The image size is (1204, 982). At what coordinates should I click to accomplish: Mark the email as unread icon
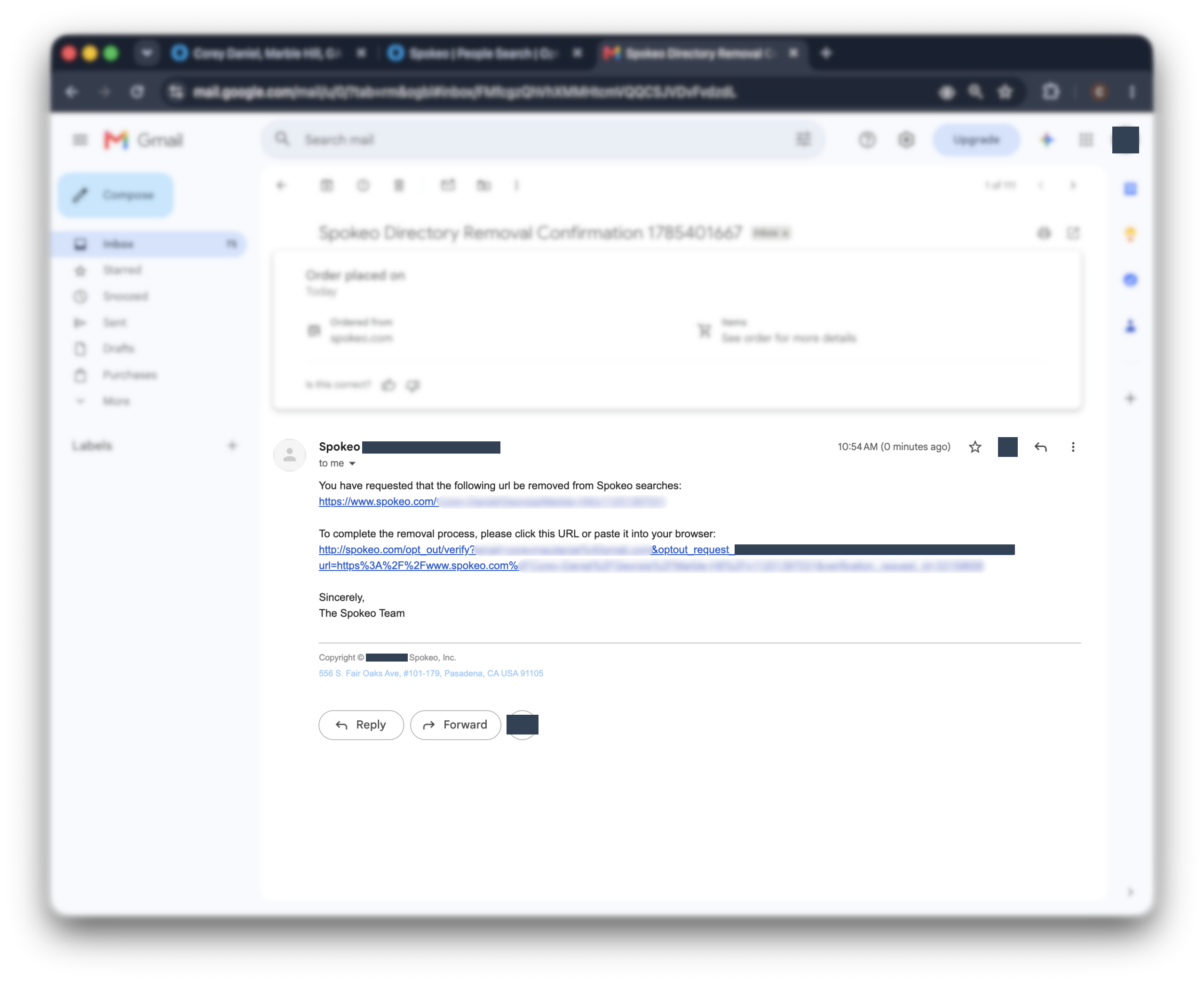tap(448, 185)
